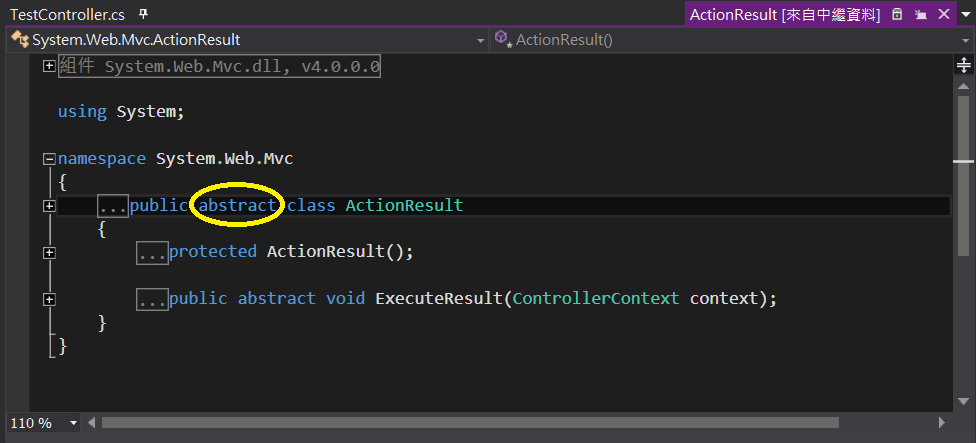Click the ControllerContext type in ExecuteResult
The width and height of the screenshot is (976, 443).
click(596, 298)
